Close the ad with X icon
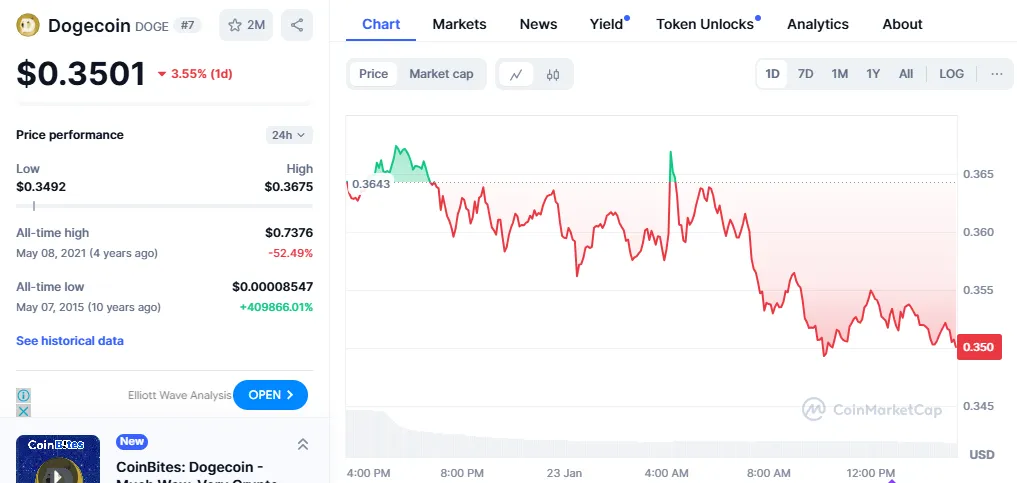Image resolution: width=1017 pixels, height=483 pixels. pyautogui.click(x=24, y=410)
